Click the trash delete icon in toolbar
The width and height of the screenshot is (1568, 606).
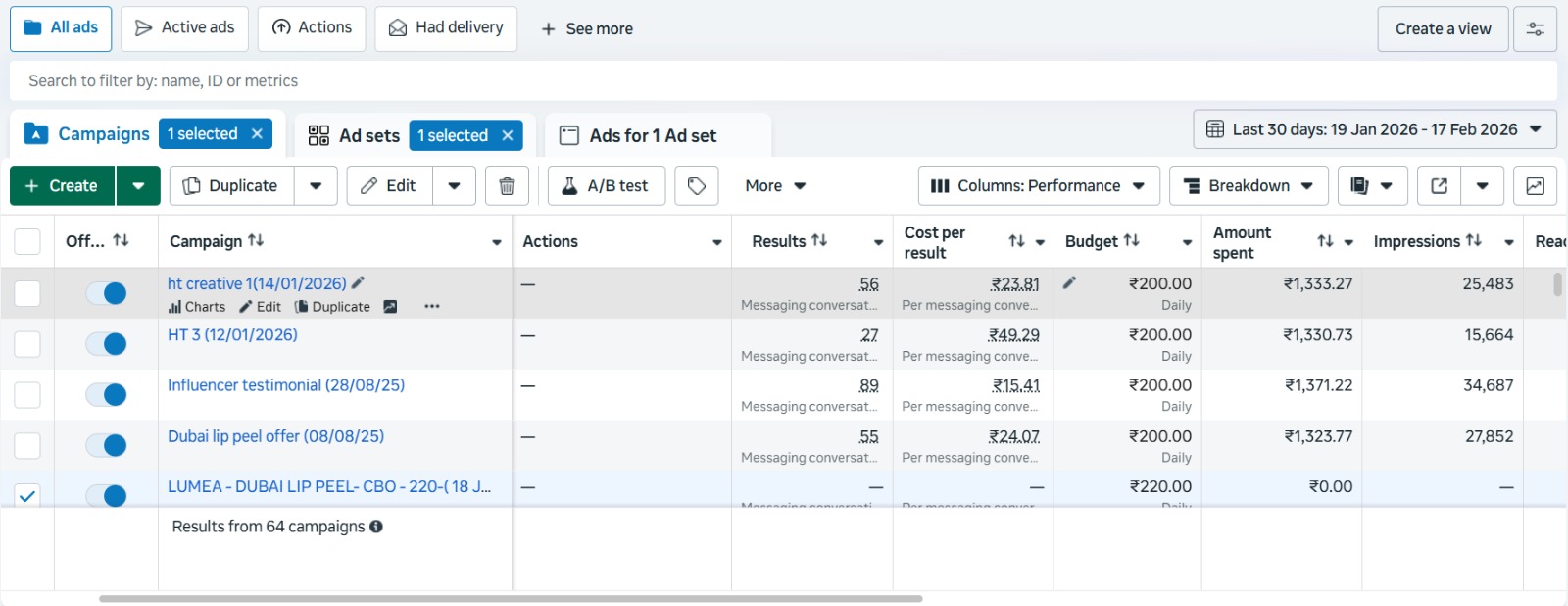click(507, 186)
